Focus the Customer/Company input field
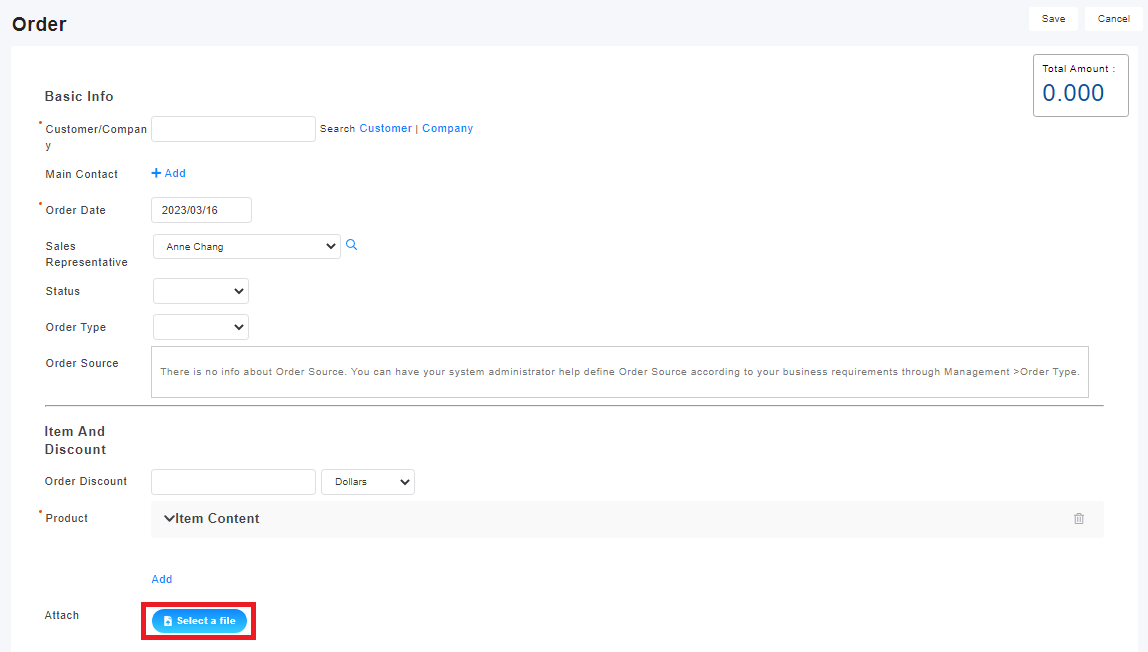 point(233,129)
